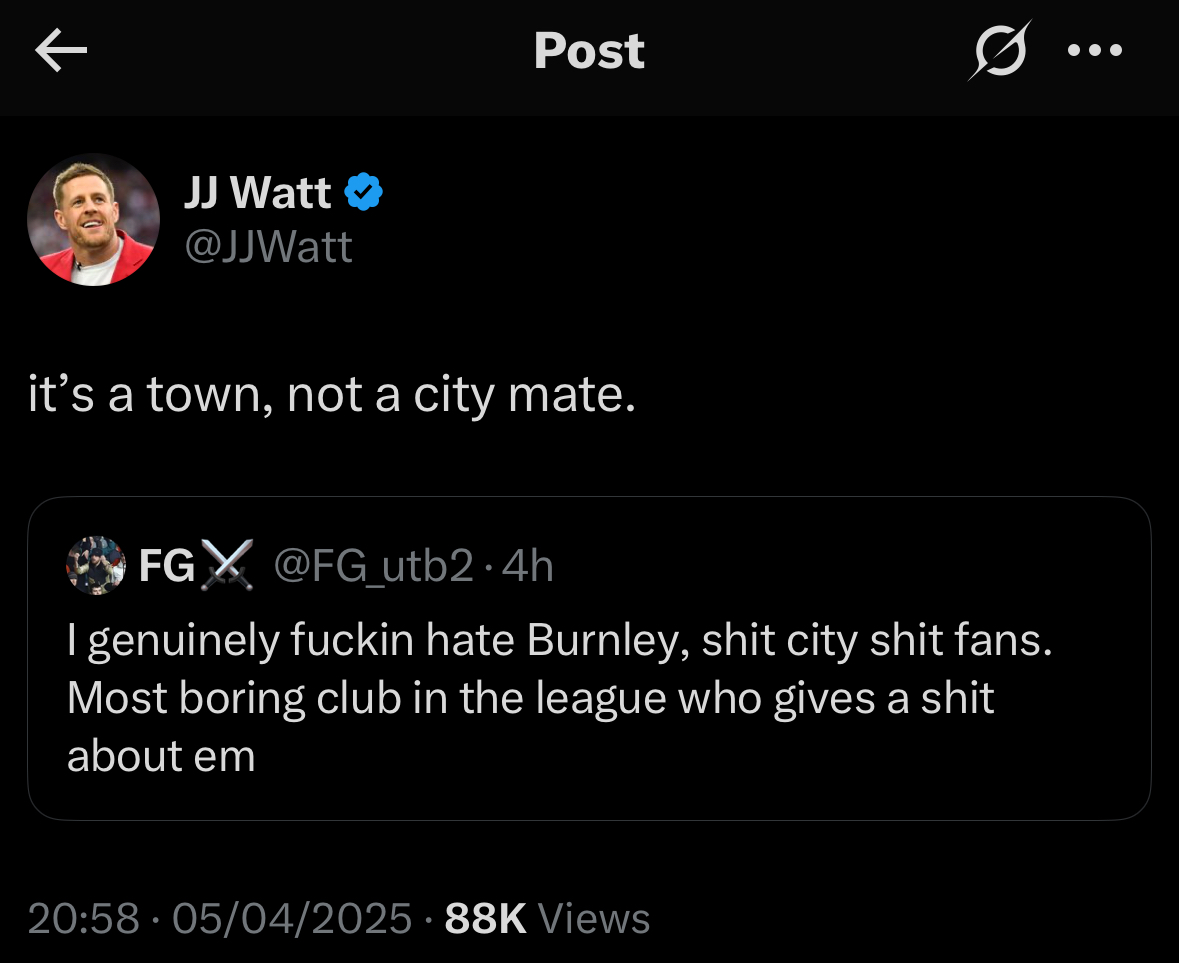Open the @FG_utb2 handle
Screen dimensions: 1179x963
372,567
